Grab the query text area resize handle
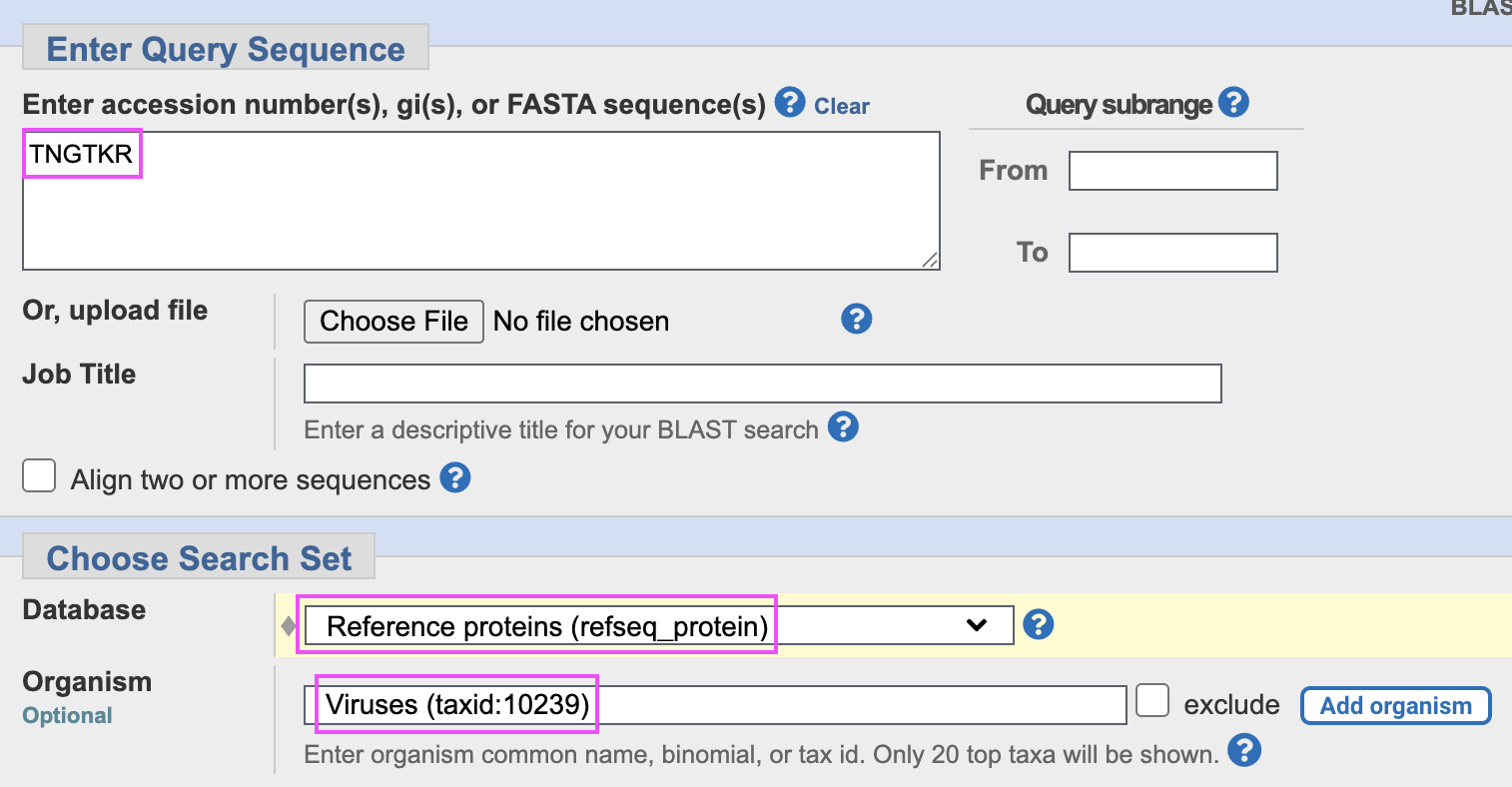 coord(930,260)
